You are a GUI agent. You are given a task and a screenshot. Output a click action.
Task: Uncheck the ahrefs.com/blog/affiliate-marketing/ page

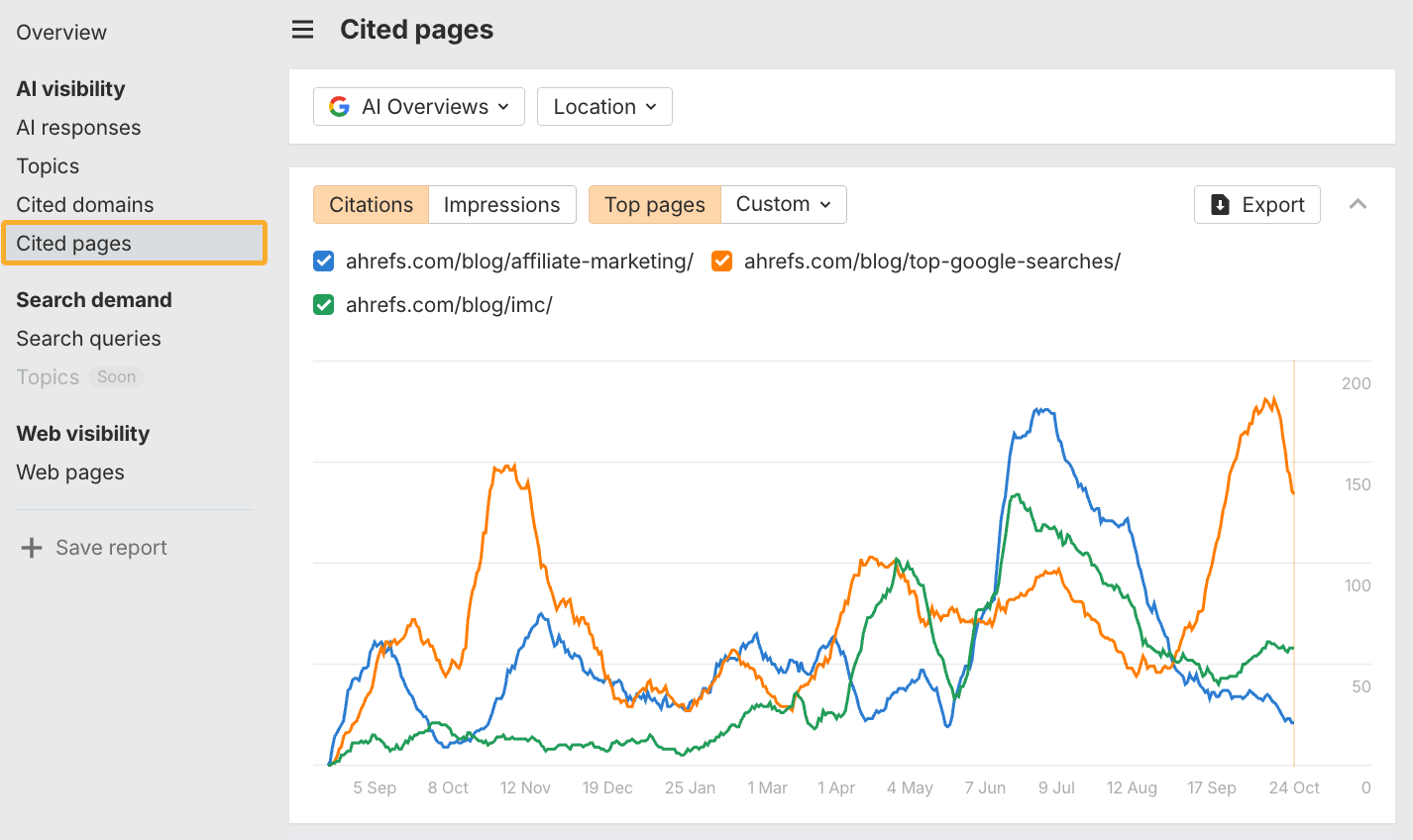(323, 261)
